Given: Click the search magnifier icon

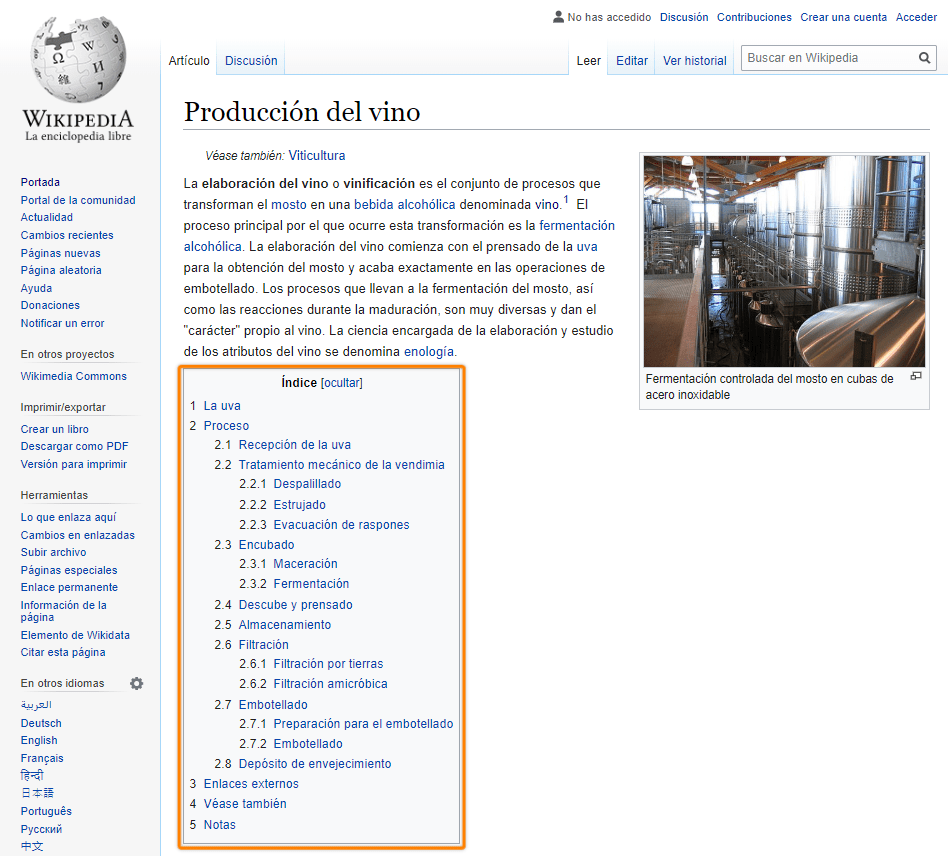Looking at the screenshot, I should pyautogui.click(x=925, y=58).
